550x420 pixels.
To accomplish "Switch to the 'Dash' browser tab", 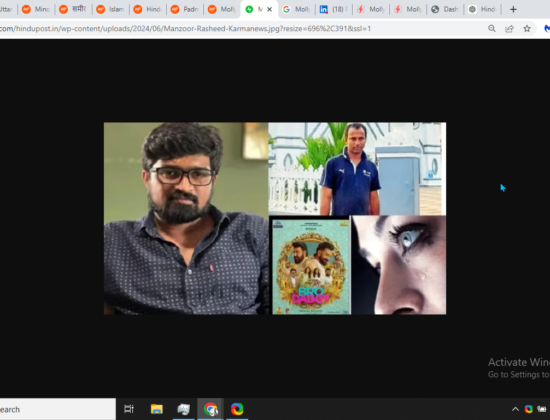I will tap(445, 9).
